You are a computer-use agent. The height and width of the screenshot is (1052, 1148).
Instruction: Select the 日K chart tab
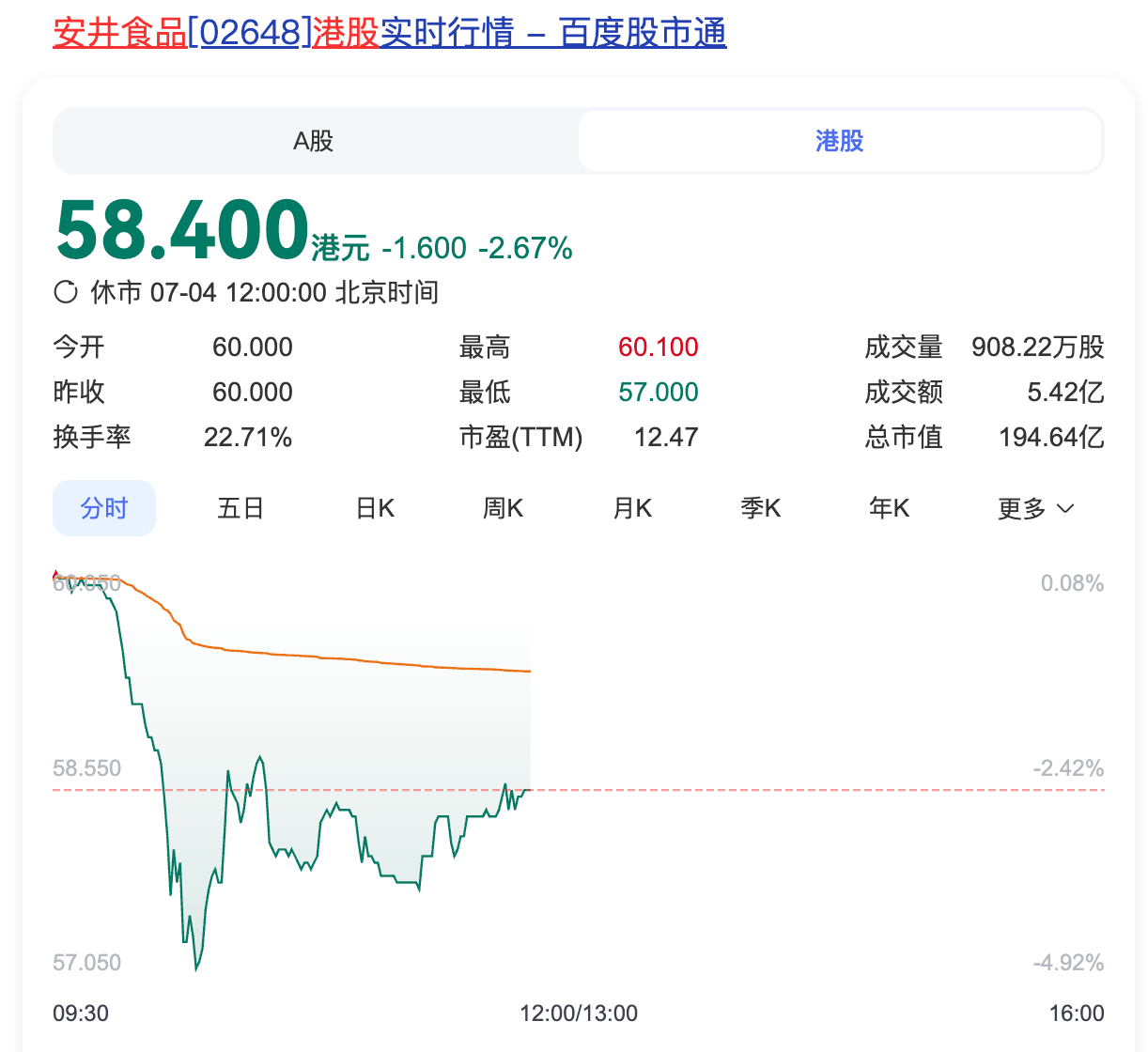pos(375,508)
